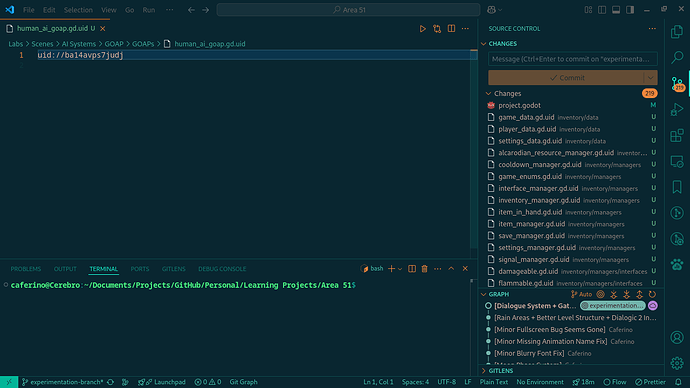This screenshot has width=690, height=388.
Task: Click the graph pull icon
Action: [x=627, y=294]
